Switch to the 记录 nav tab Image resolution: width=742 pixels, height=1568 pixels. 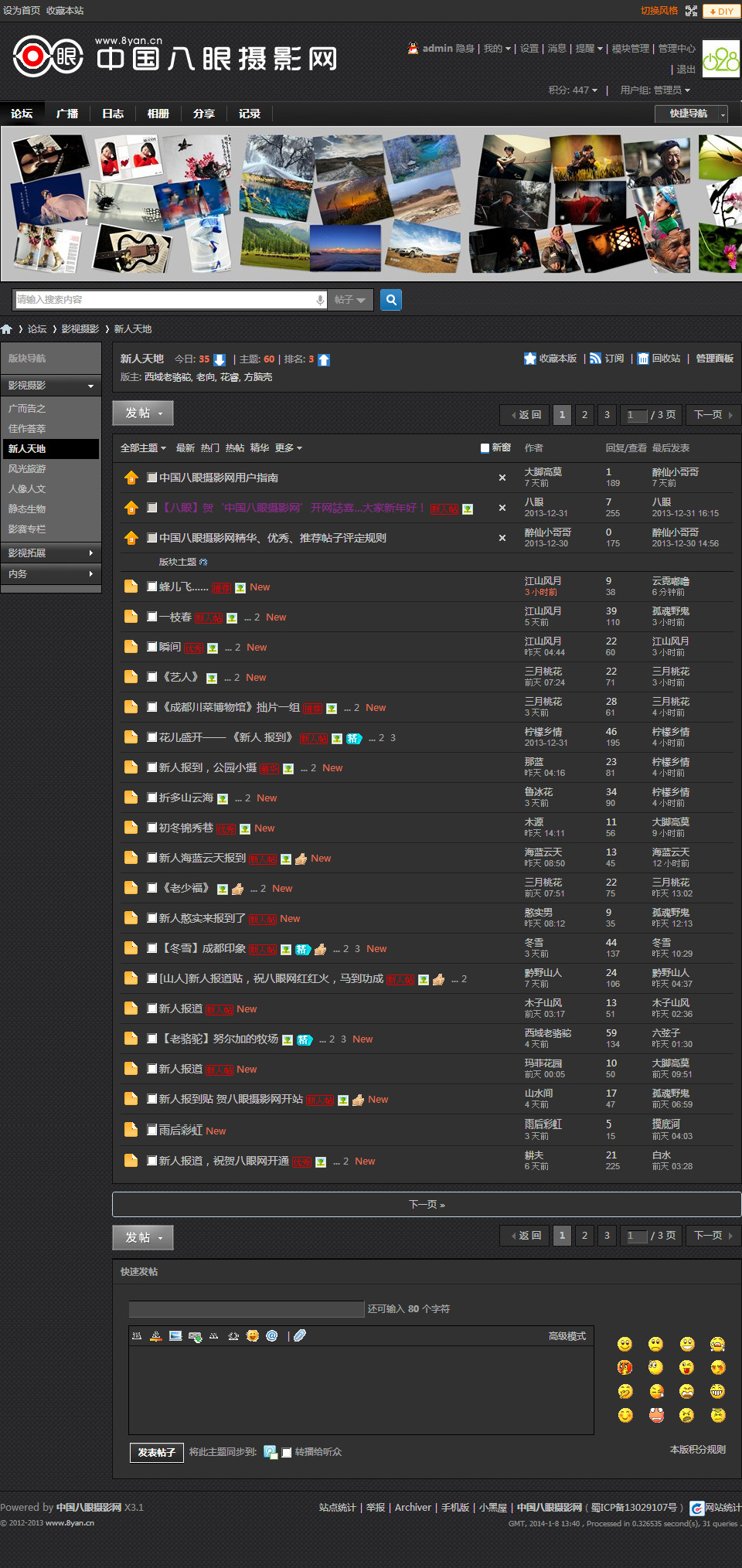pyautogui.click(x=250, y=114)
